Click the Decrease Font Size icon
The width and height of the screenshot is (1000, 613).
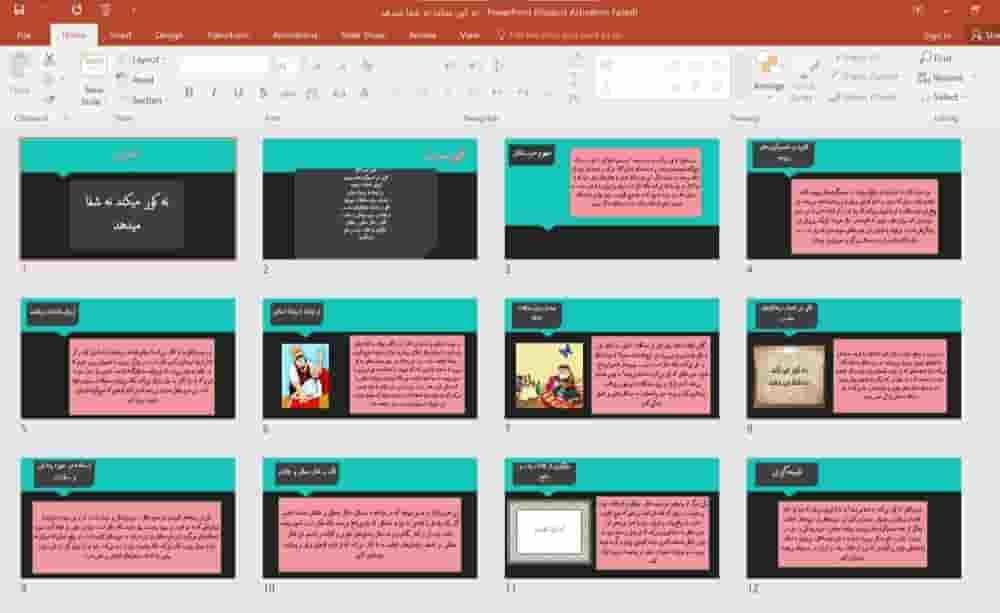tap(341, 65)
